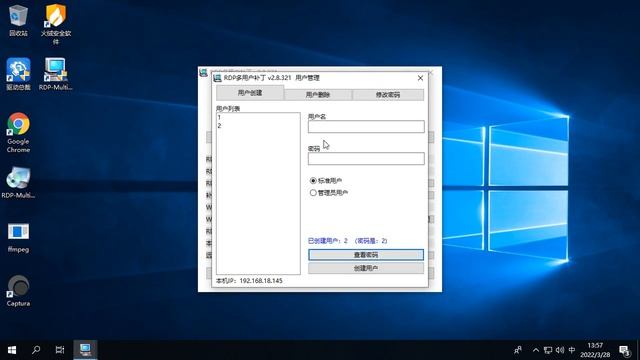640x360 pixels.
Task: Close the 用户管理 dialog
Action: [x=420, y=78]
